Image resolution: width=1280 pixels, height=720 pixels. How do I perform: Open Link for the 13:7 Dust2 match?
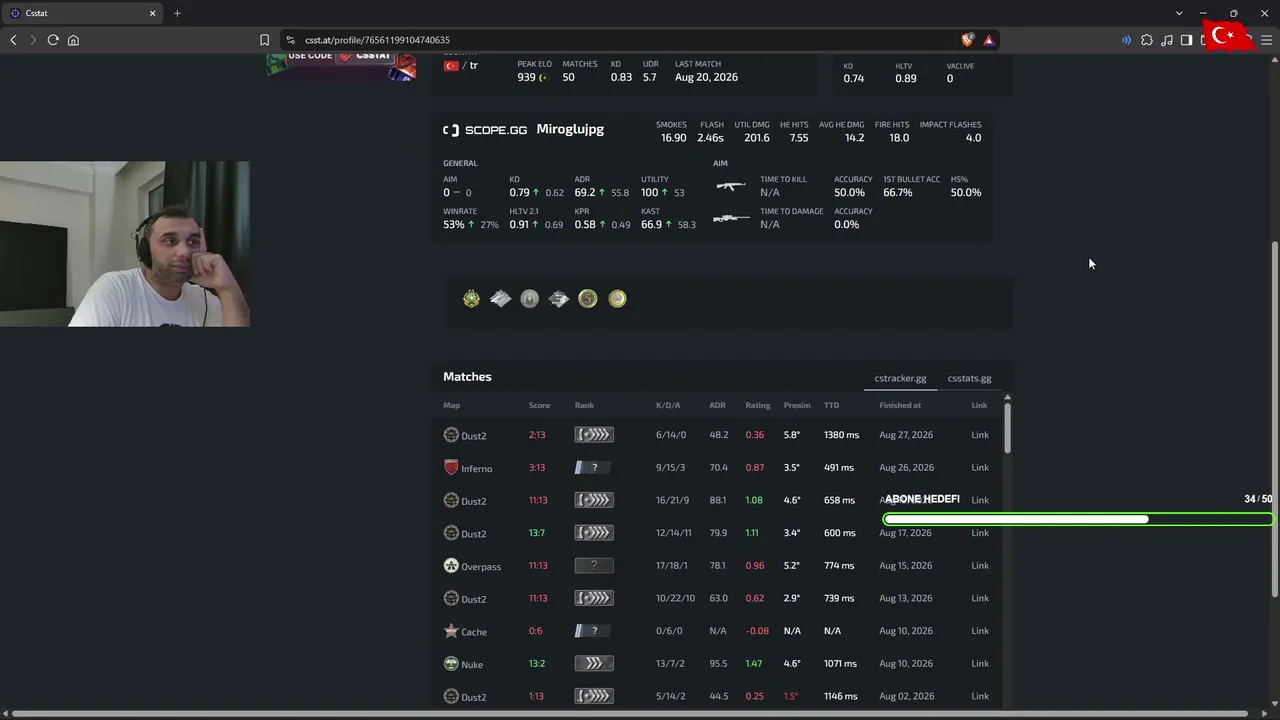click(980, 533)
